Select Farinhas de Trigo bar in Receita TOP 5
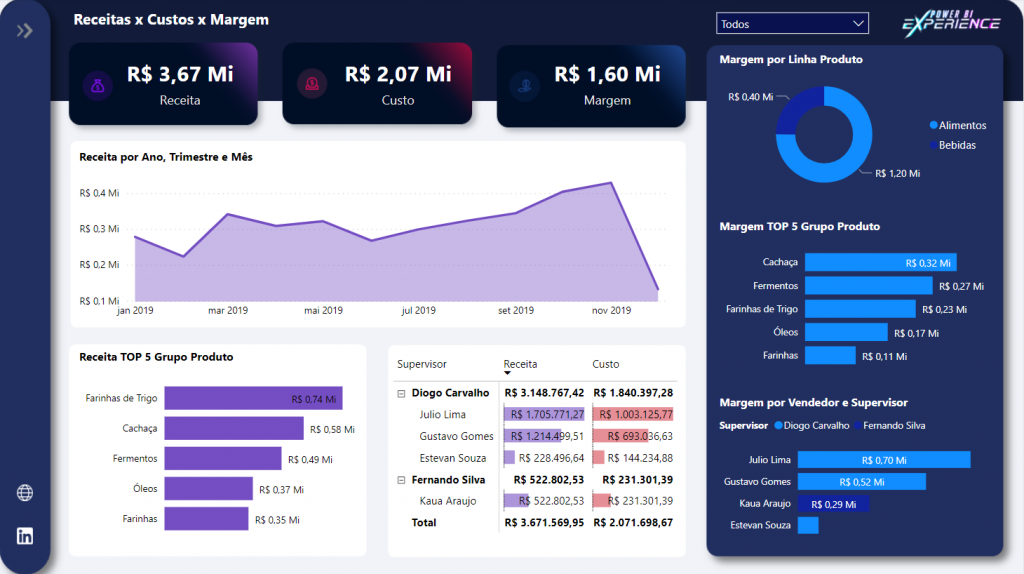The width and height of the screenshot is (1024, 574). tap(253, 398)
